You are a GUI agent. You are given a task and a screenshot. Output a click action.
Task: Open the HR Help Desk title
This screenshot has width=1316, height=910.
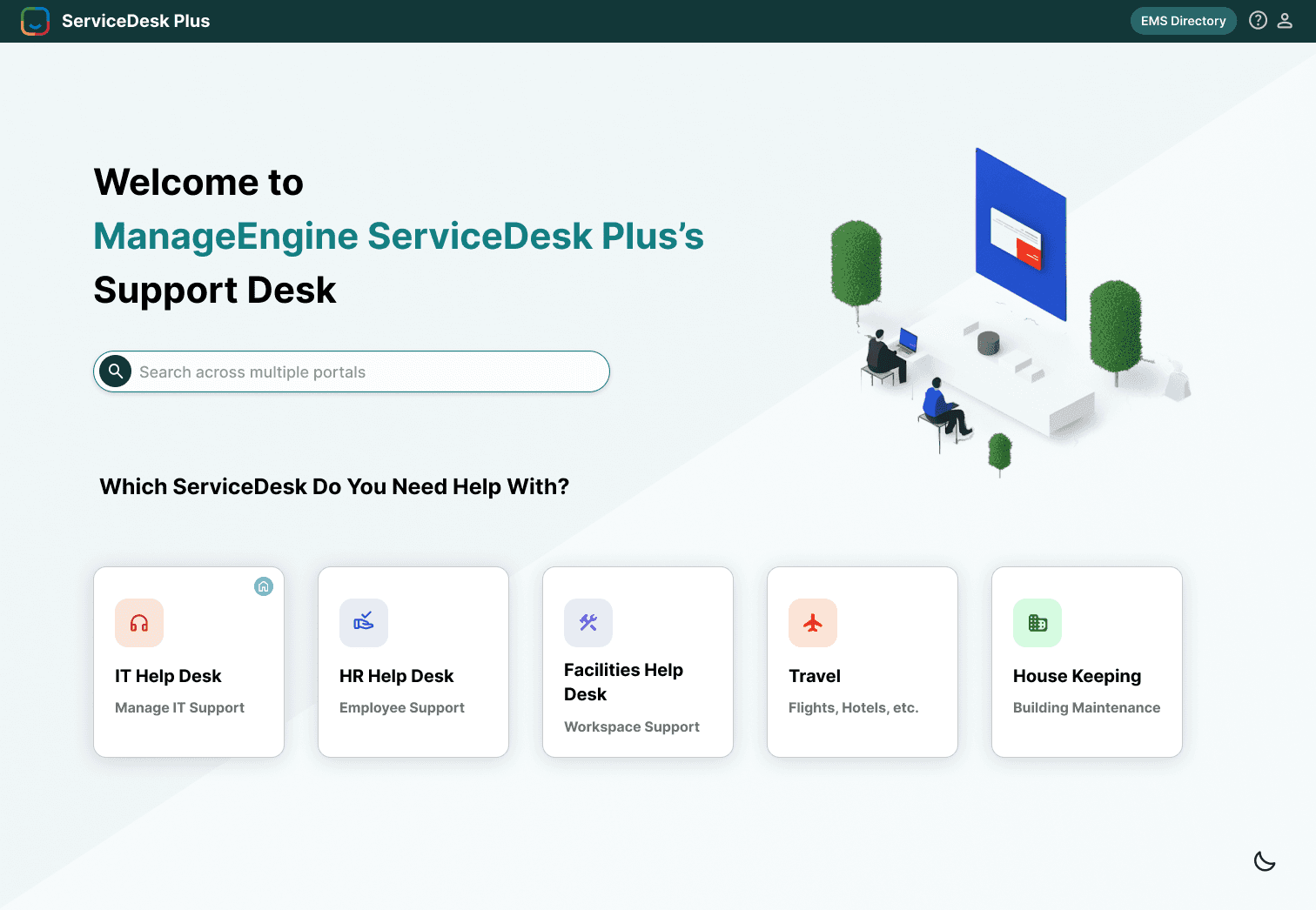(397, 676)
